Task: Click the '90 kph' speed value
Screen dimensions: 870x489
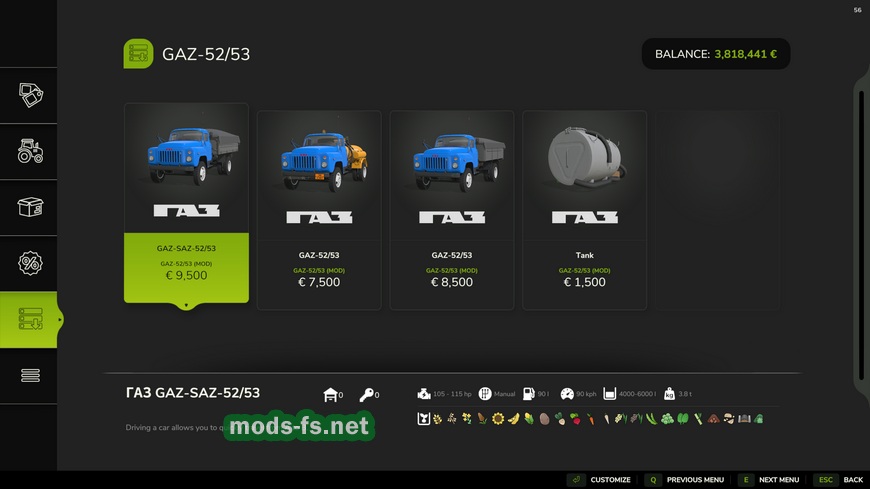Action: coord(586,394)
